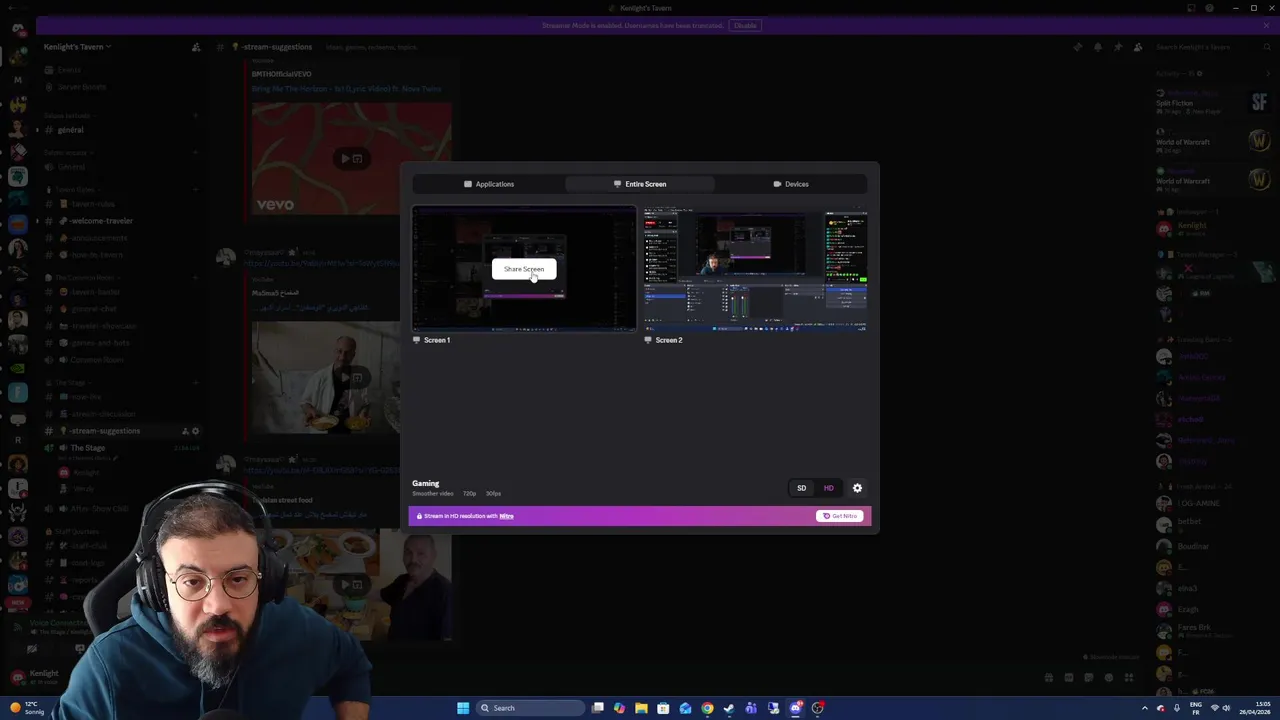Viewport: 1280px width, 720px height.
Task: Open Microsoft Store from the taskbar
Action: pos(663,708)
